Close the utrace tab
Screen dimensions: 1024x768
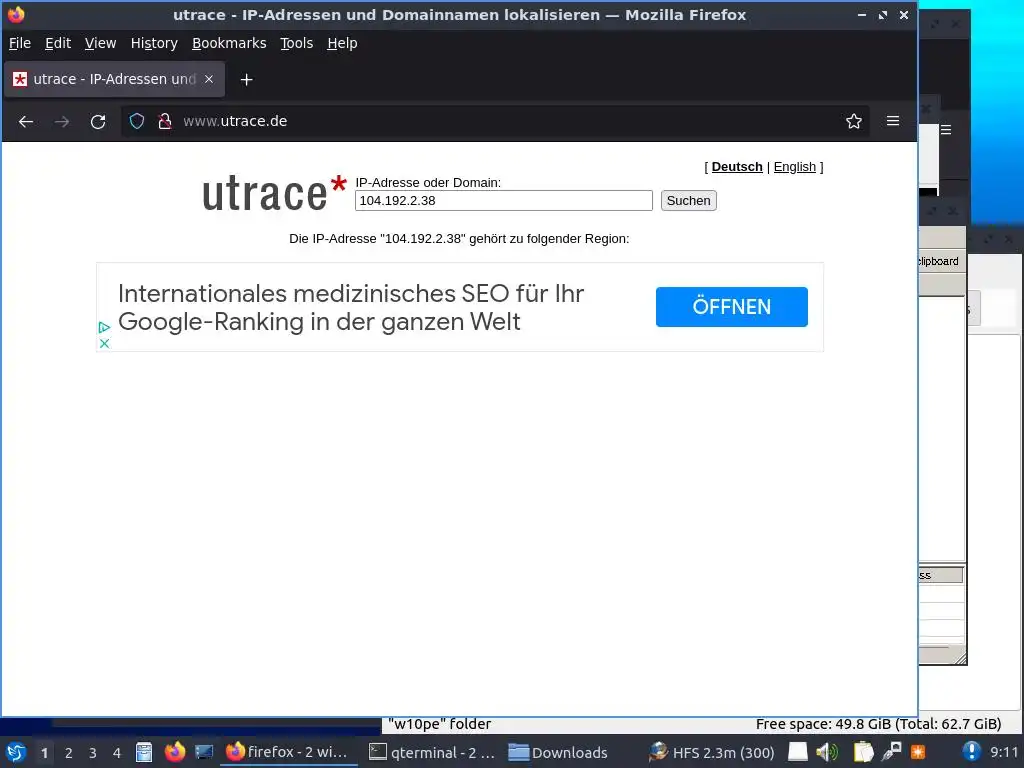pyautogui.click(x=209, y=79)
